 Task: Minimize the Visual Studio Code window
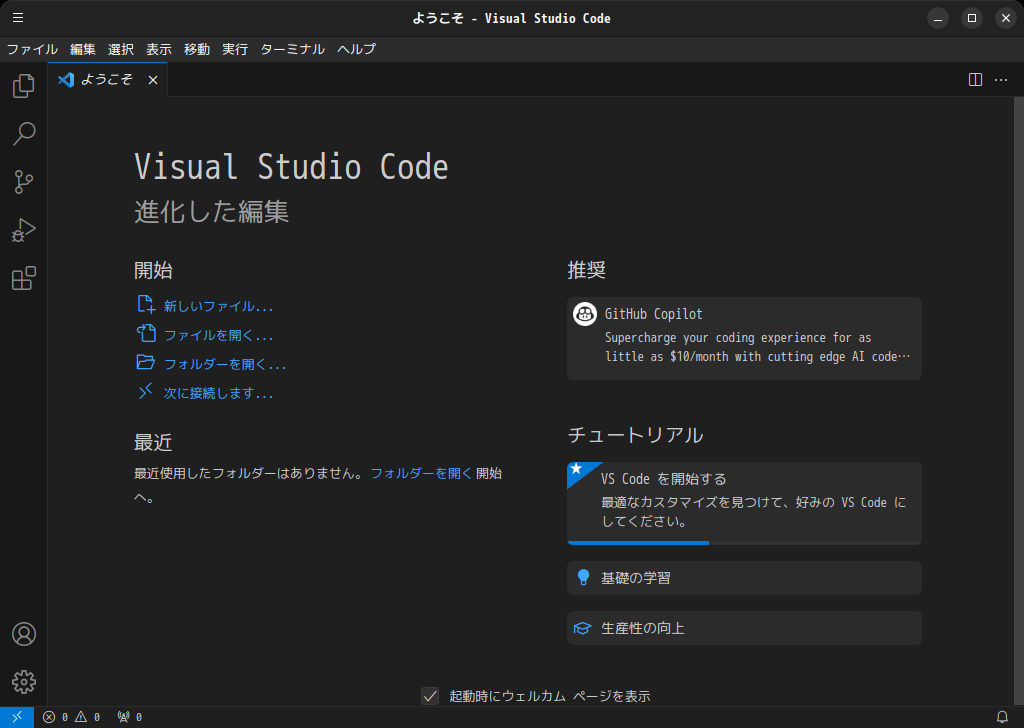click(x=938, y=18)
